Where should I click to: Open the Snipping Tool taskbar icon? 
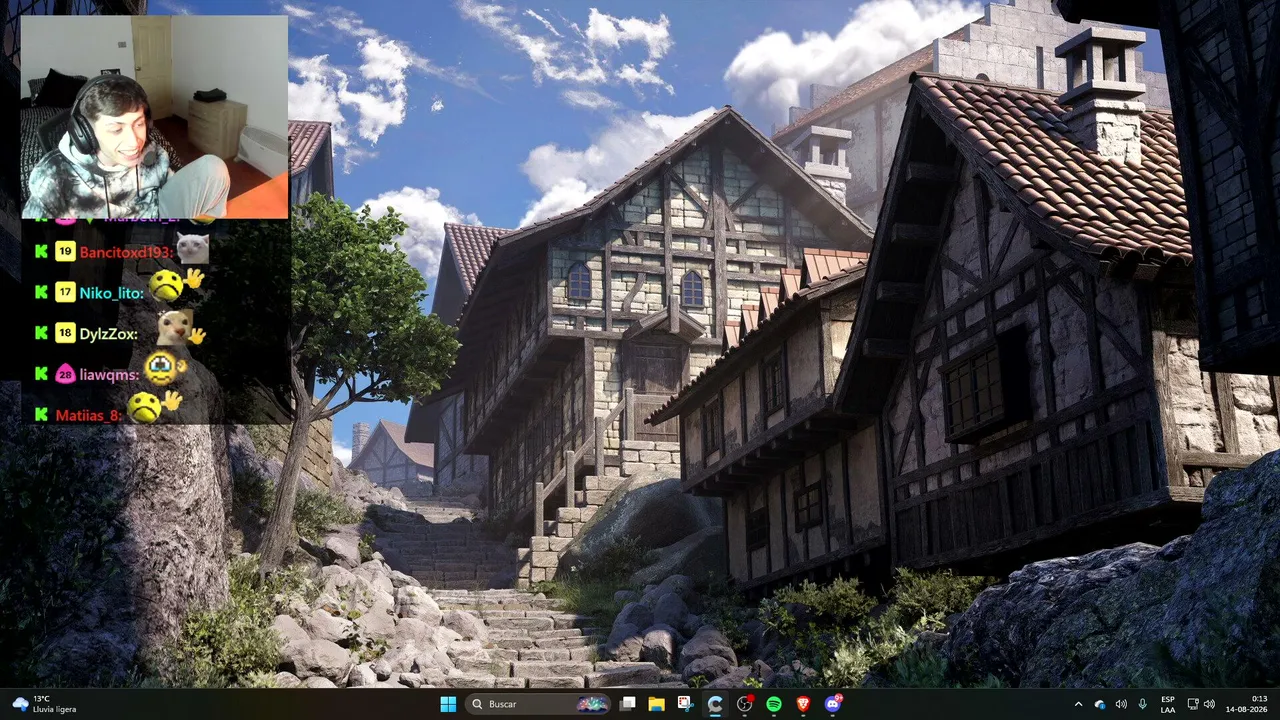click(686, 704)
